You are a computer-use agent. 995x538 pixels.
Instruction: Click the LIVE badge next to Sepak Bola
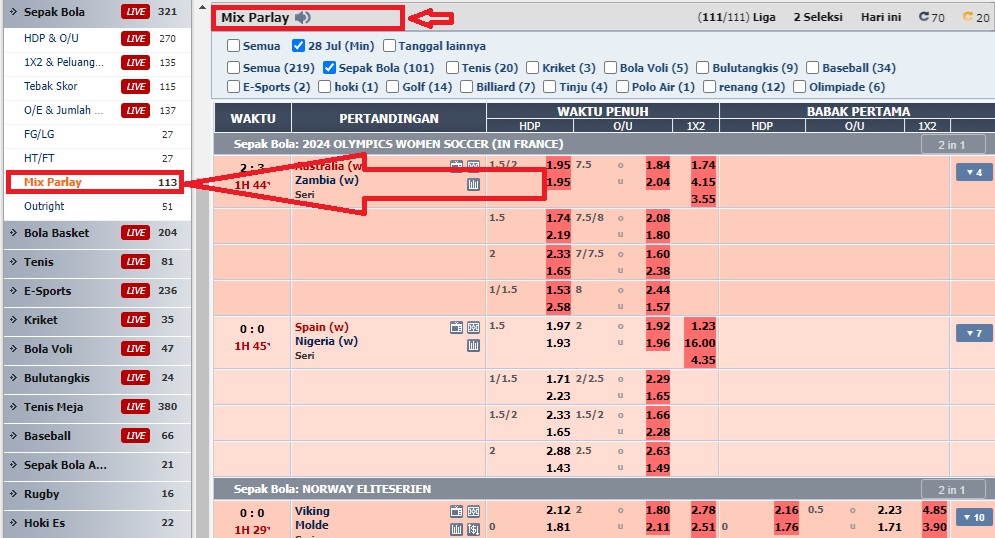(136, 11)
